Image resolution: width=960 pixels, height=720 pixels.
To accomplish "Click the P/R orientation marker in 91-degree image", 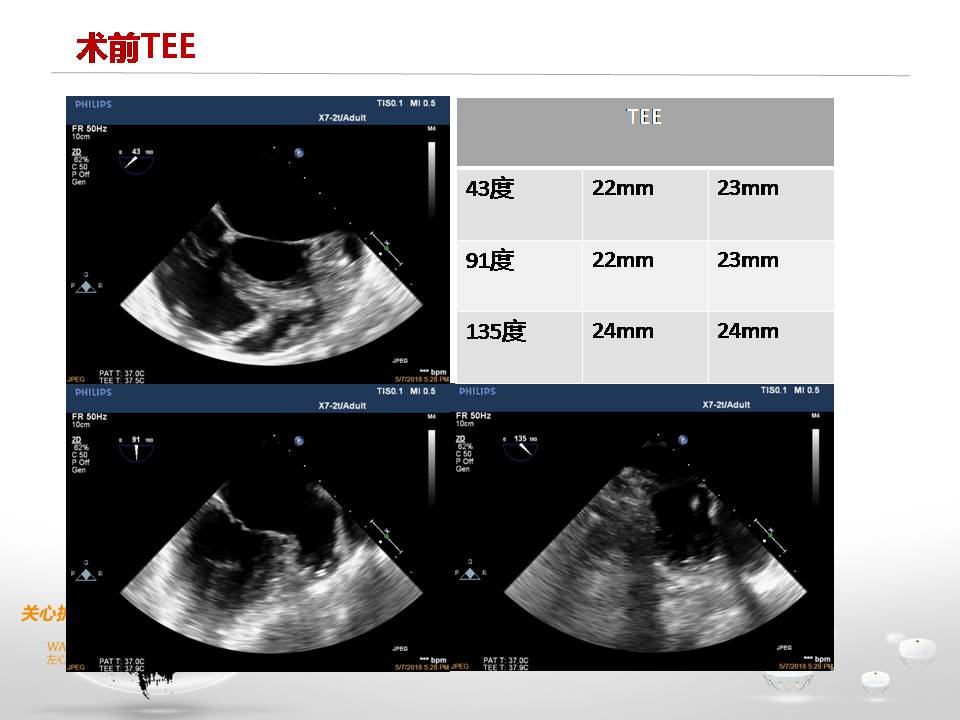I will click(x=86, y=572).
